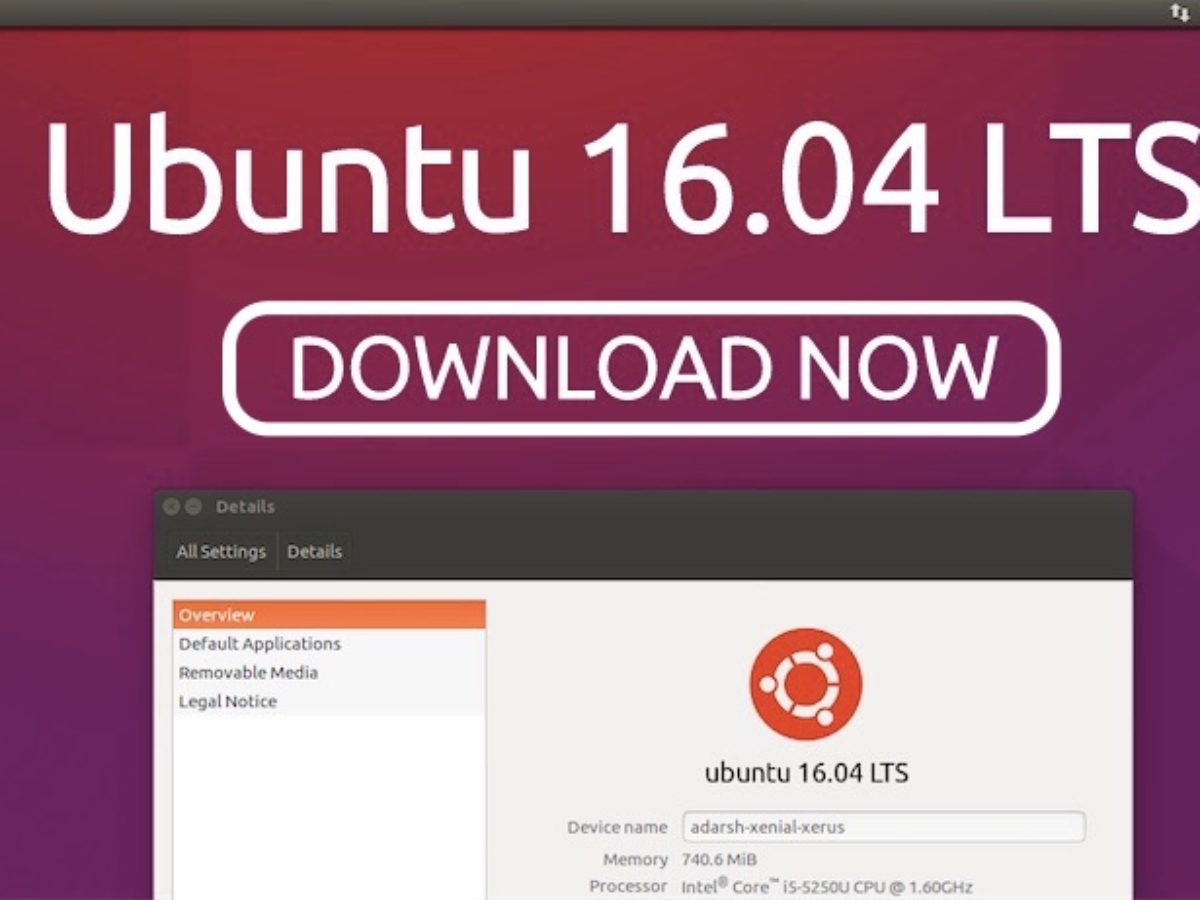Click the Memory value '740.6 MiB'
The height and width of the screenshot is (900, 1200).
click(719, 859)
